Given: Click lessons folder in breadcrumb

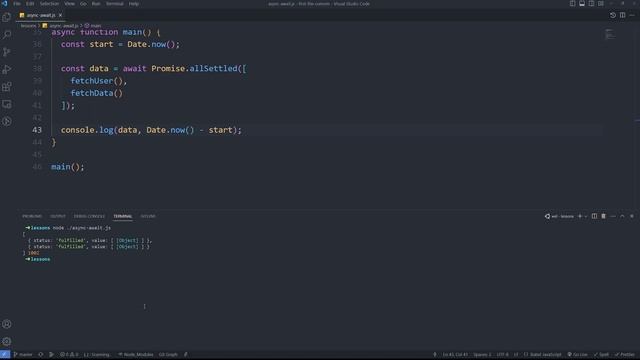Looking at the screenshot, I should (28, 26).
